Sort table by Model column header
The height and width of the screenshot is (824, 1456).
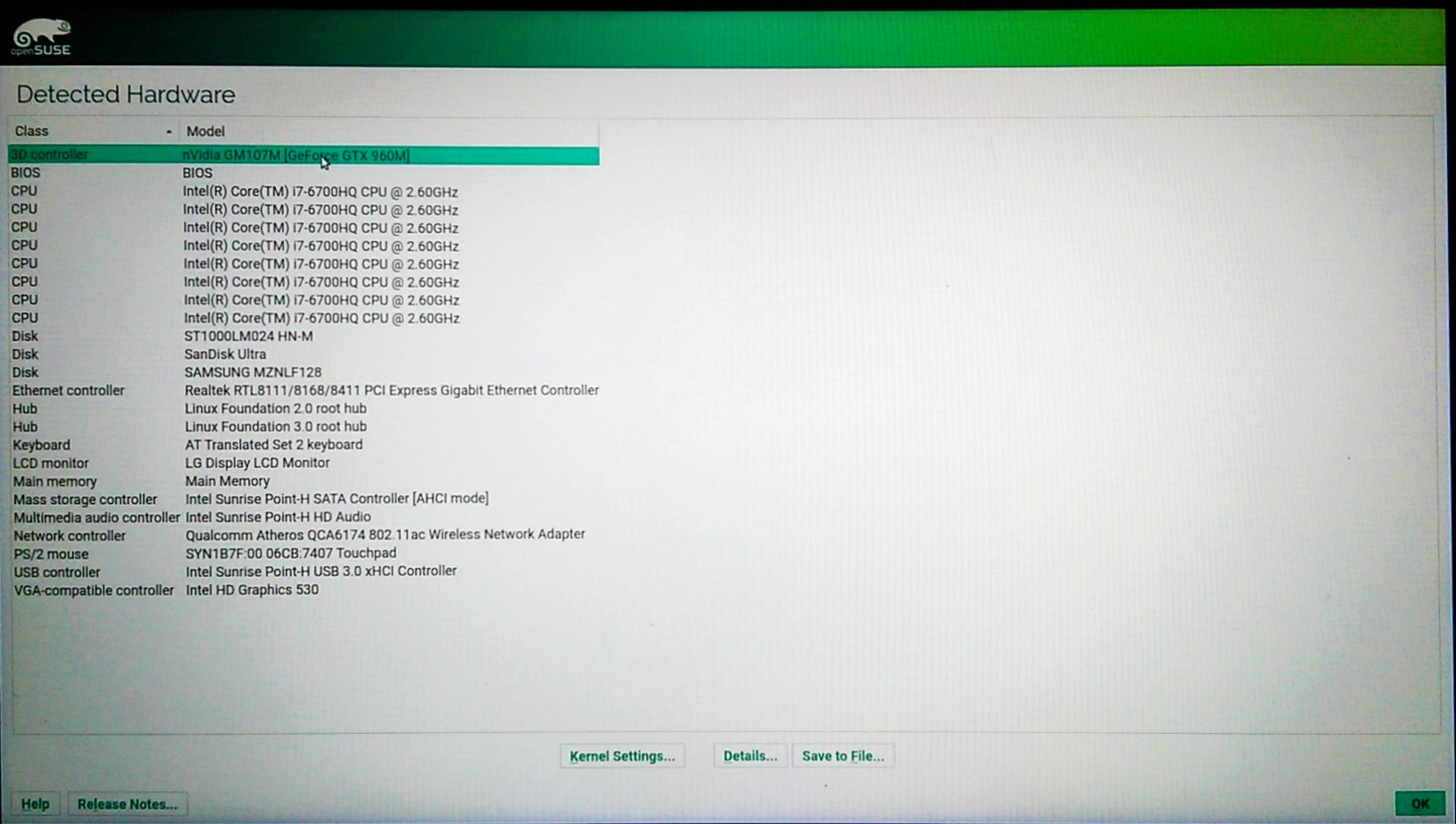click(x=389, y=131)
